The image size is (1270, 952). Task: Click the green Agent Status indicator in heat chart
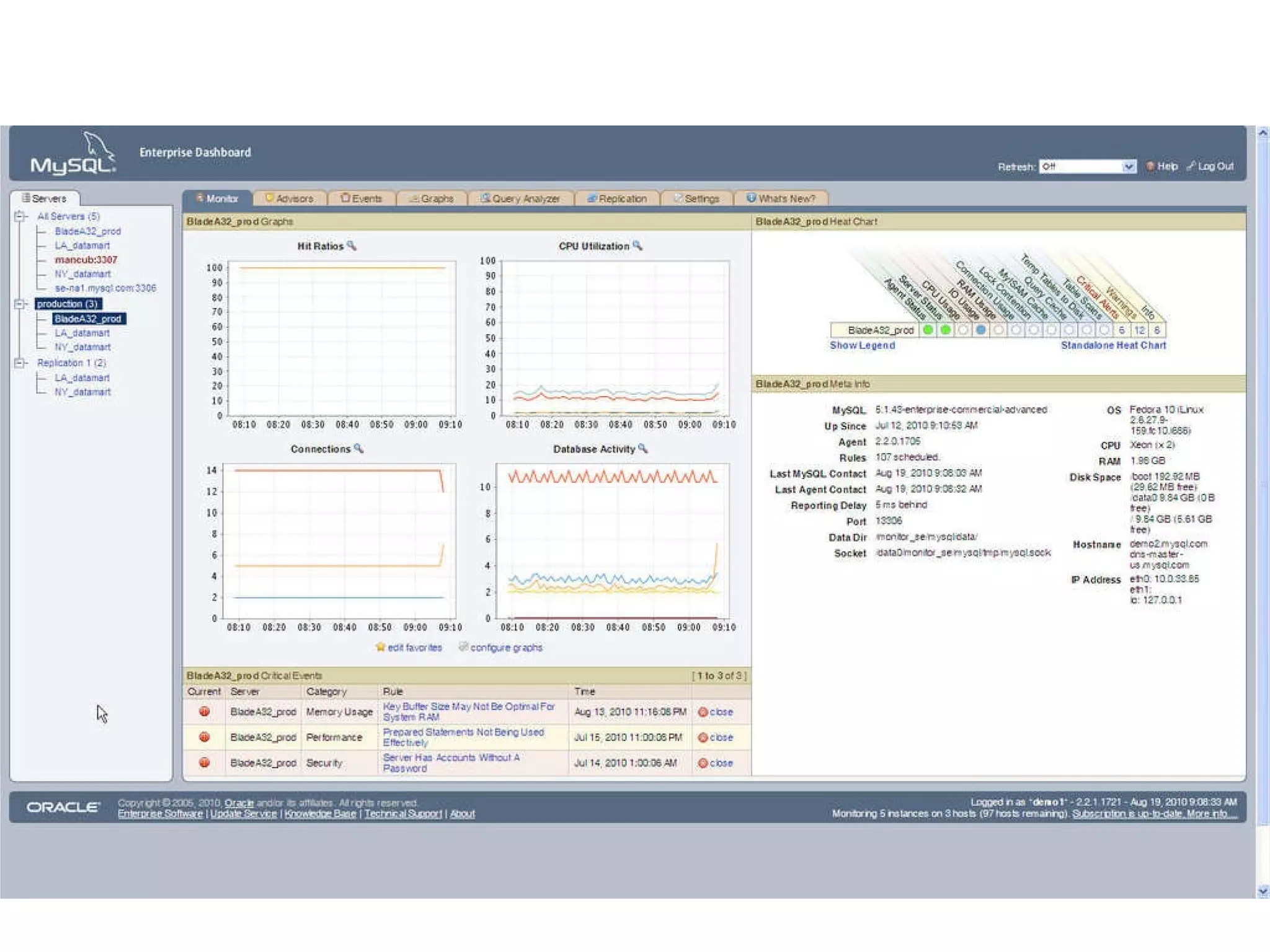928,330
